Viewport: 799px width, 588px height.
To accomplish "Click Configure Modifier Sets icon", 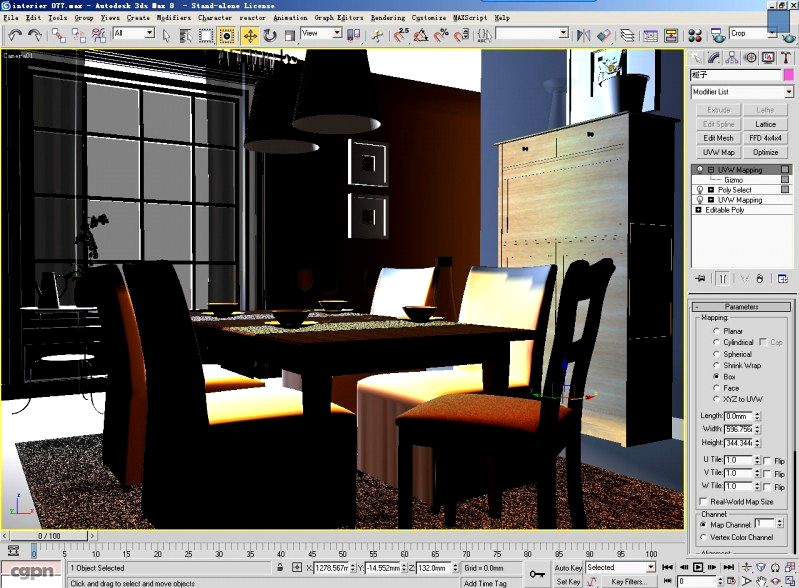I will (783, 278).
